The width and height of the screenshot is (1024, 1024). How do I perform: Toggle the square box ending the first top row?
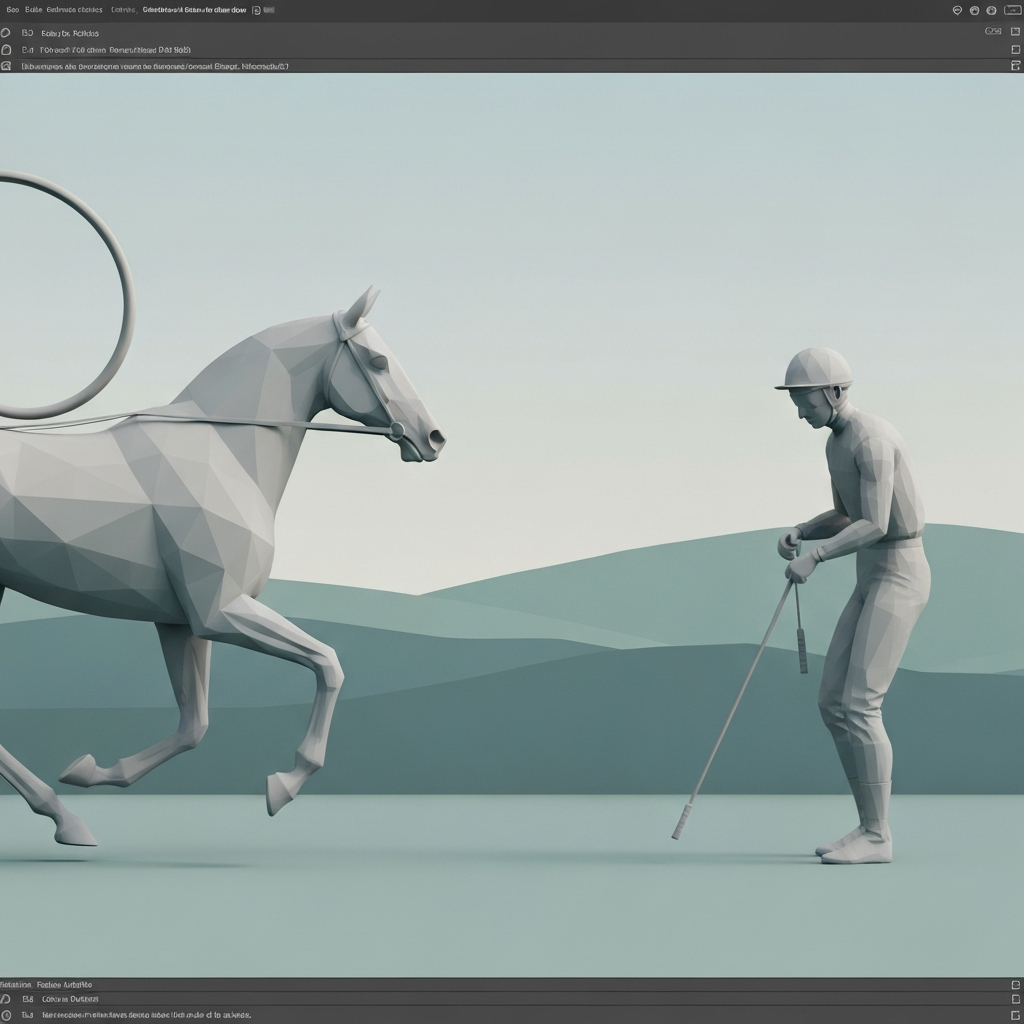pos(1016,31)
